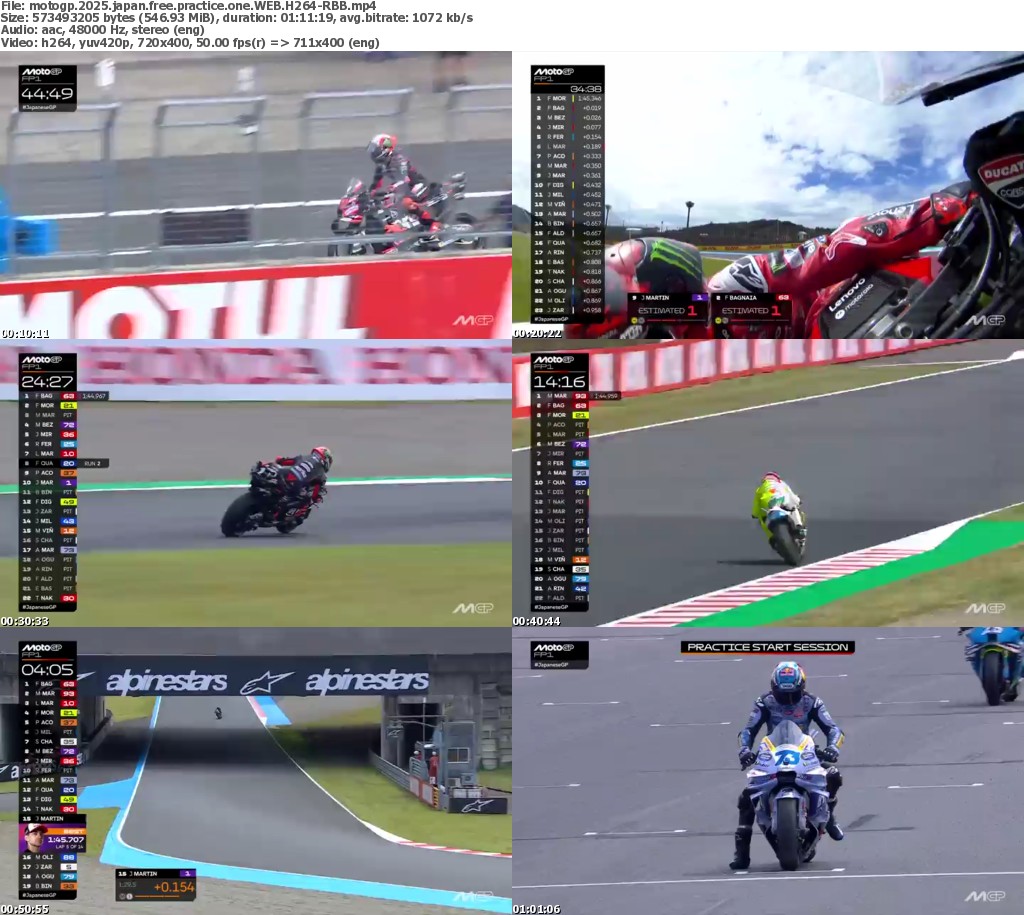Open the thumbnail at timestamp 00:10:11
Screen dimensions: 1024x915
256,196
